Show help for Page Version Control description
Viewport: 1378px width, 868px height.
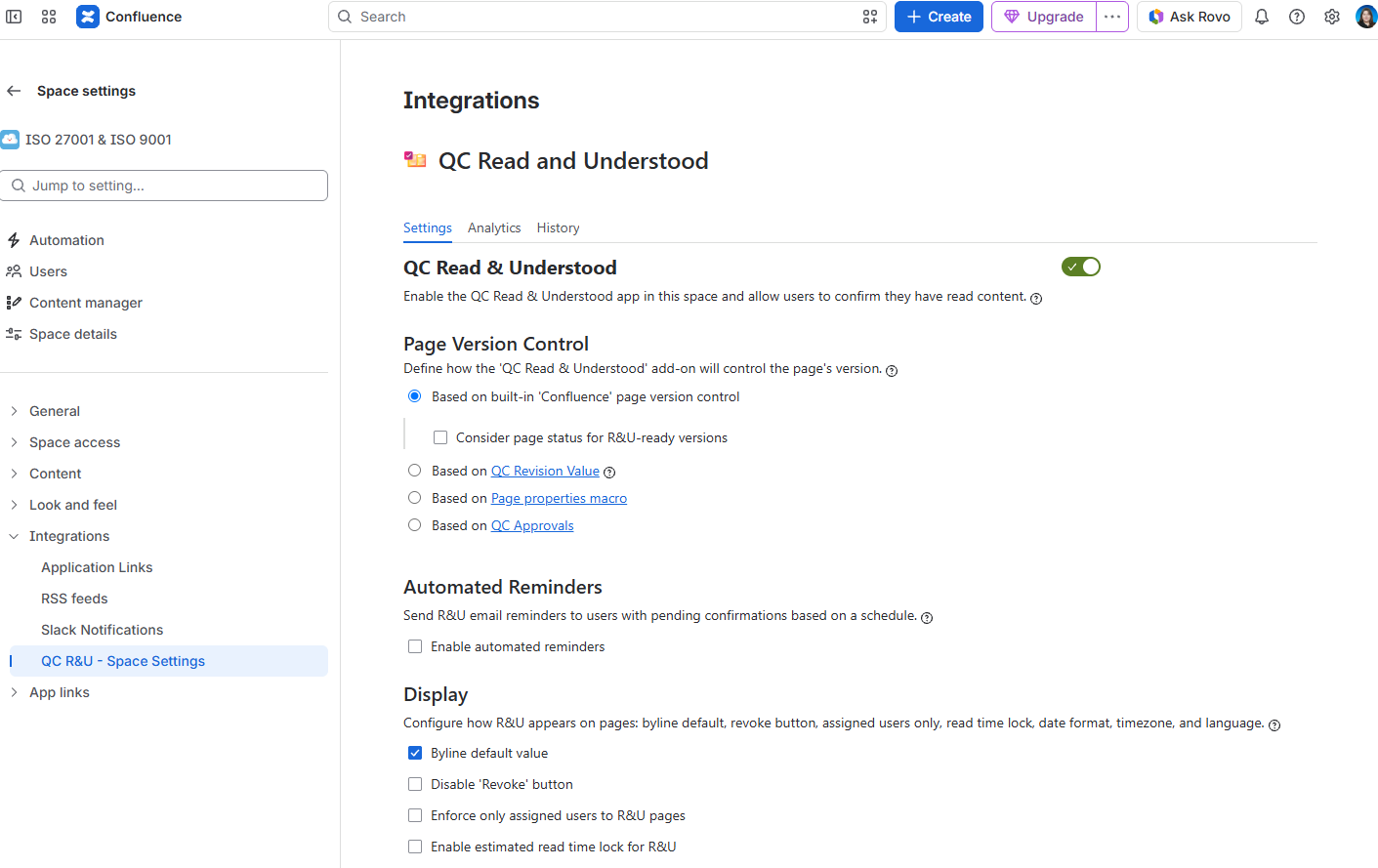pyautogui.click(x=892, y=370)
